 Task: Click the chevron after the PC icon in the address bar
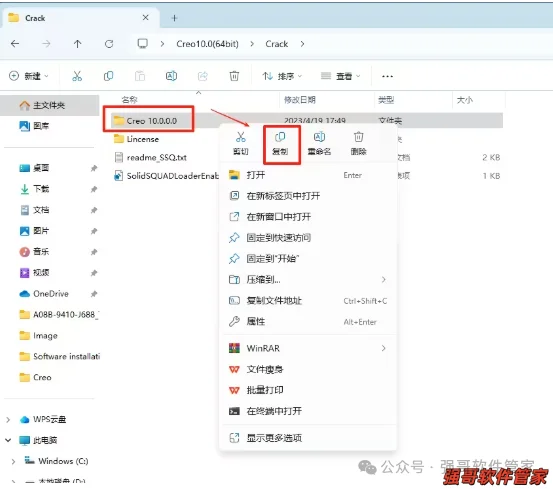(x=162, y=44)
